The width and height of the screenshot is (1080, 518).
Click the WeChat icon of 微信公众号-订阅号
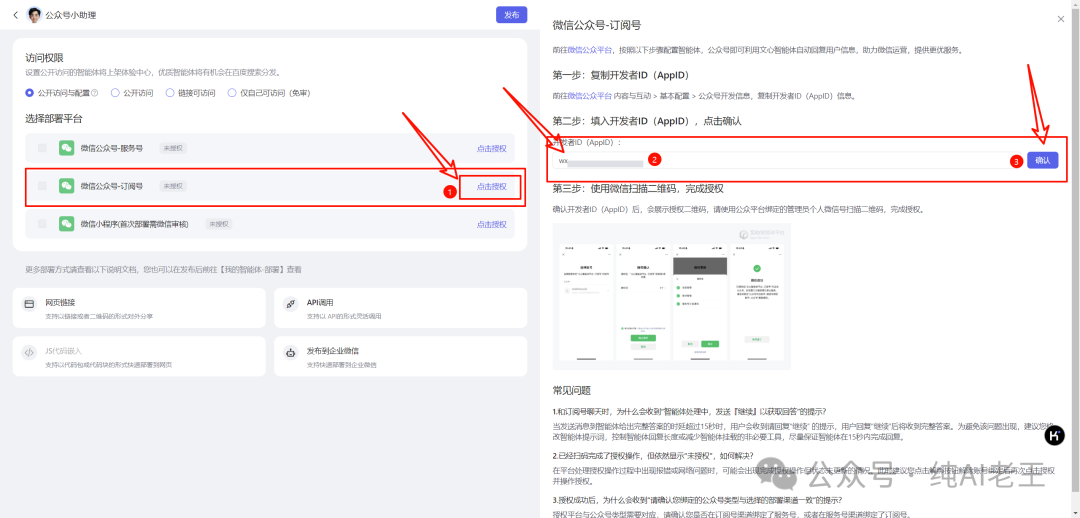click(x=66, y=186)
